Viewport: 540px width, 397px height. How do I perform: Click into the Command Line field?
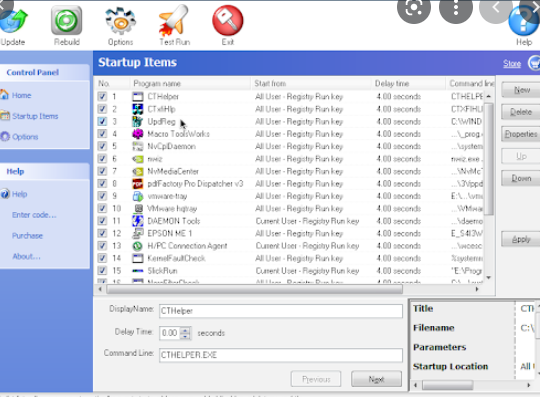tap(281, 355)
